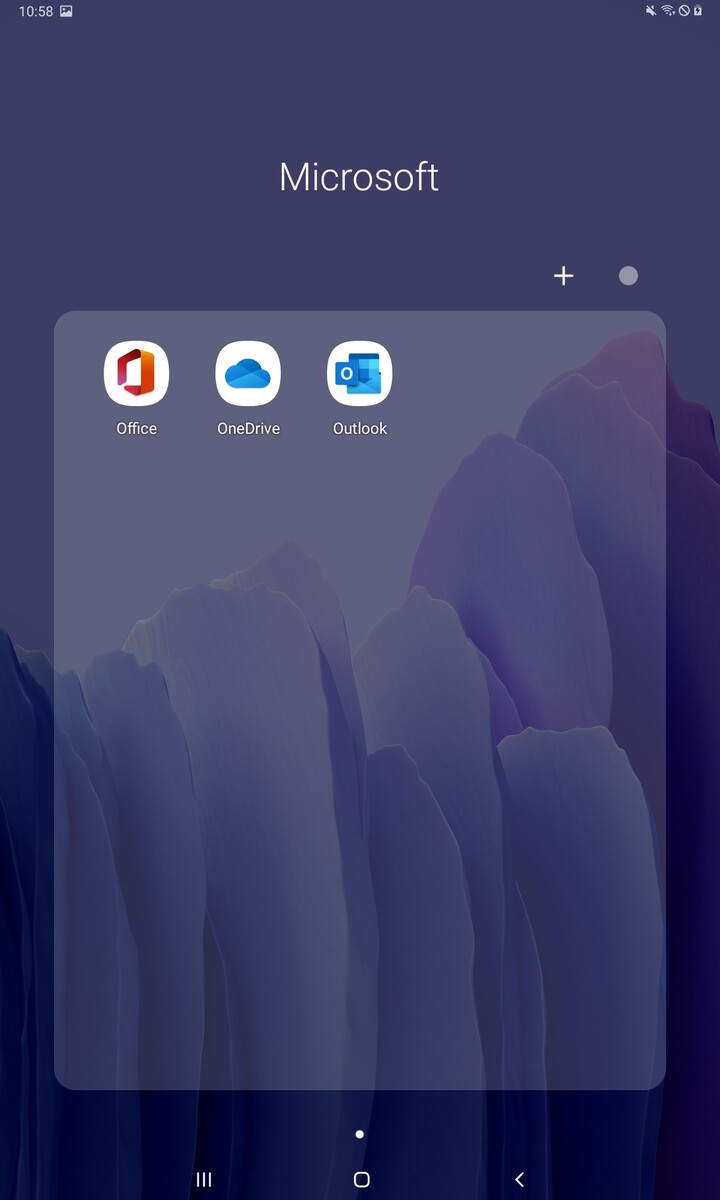This screenshot has width=720, height=1200.
Task: Tap the blocked circle status icon
Action: tap(684, 11)
